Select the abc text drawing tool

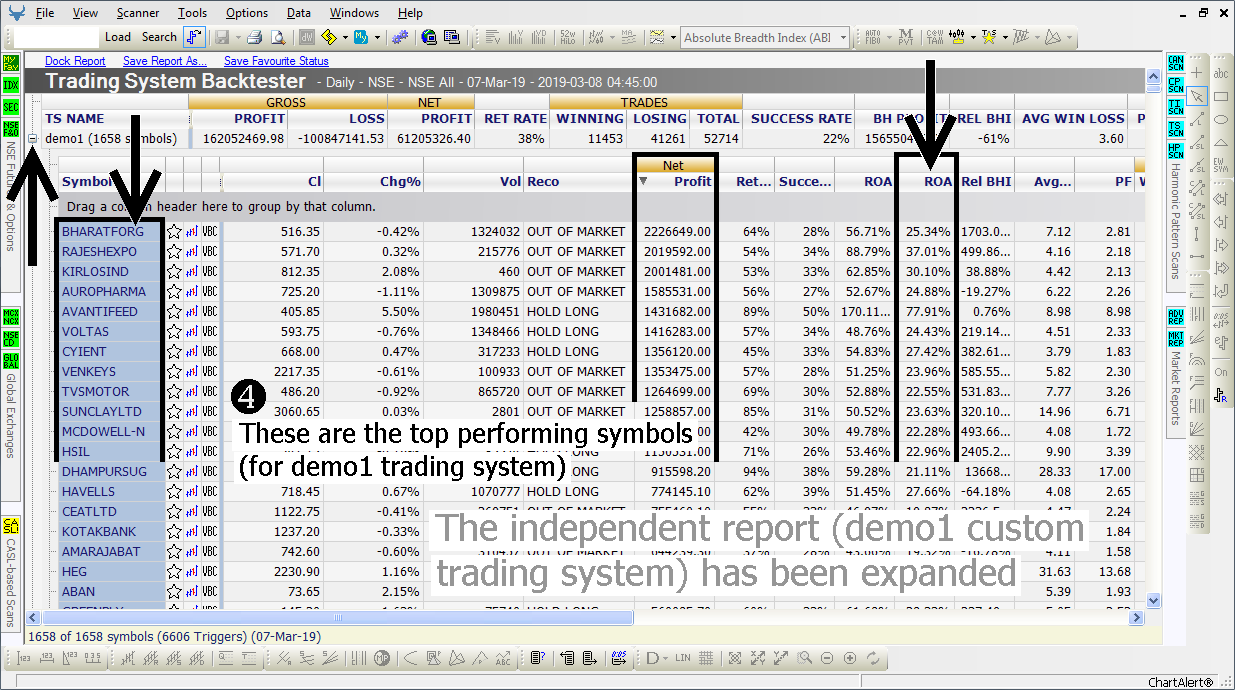tap(1221, 73)
